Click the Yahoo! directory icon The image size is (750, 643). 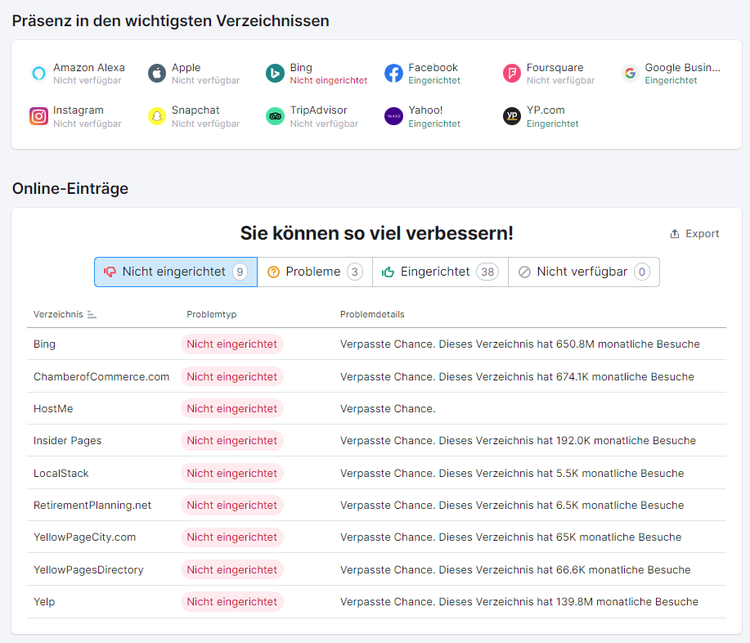(x=394, y=116)
